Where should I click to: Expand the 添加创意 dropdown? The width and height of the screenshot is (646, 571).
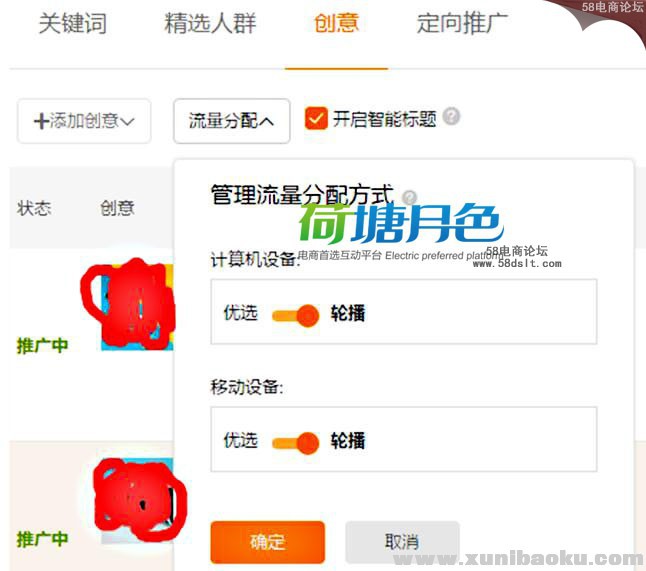pos(84,122)
